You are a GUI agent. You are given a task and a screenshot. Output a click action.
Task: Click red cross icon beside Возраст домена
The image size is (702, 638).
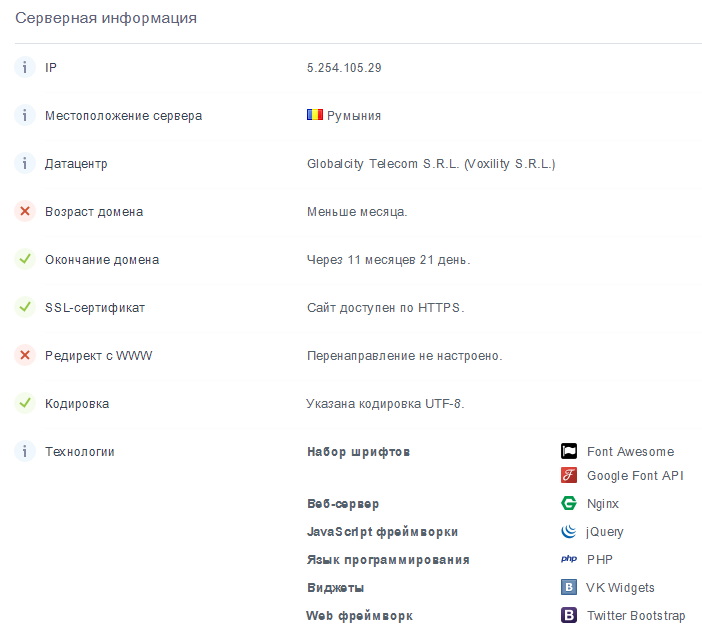[25, 211]
